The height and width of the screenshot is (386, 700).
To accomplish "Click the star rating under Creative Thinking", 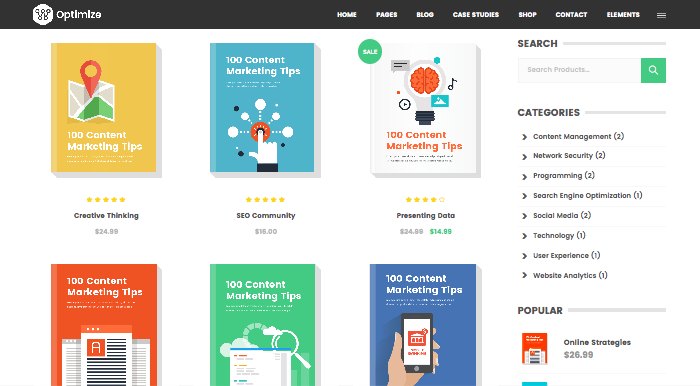I will (x=106, y=199).
